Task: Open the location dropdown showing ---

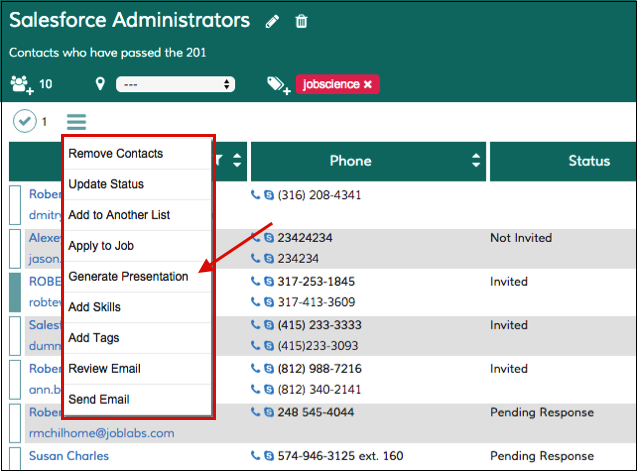Action: 175,84
